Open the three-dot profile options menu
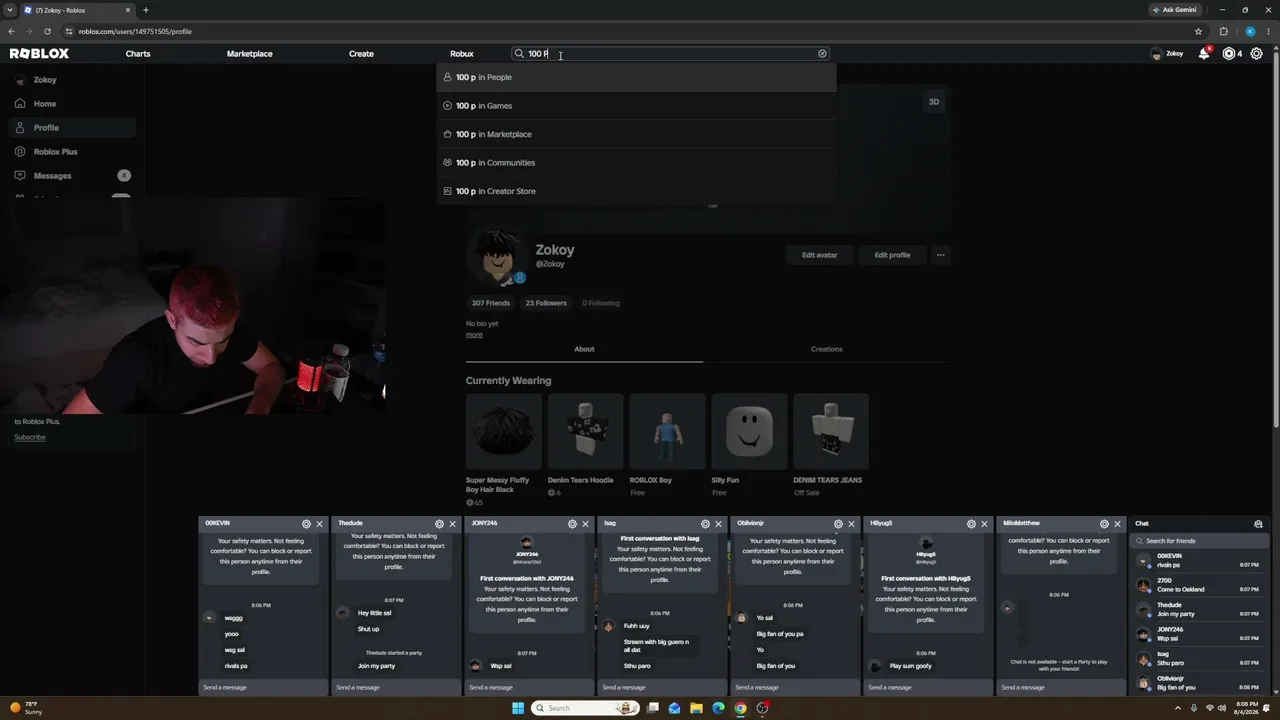The width and height of the screenshot is (1280, 720). (940, 255)
